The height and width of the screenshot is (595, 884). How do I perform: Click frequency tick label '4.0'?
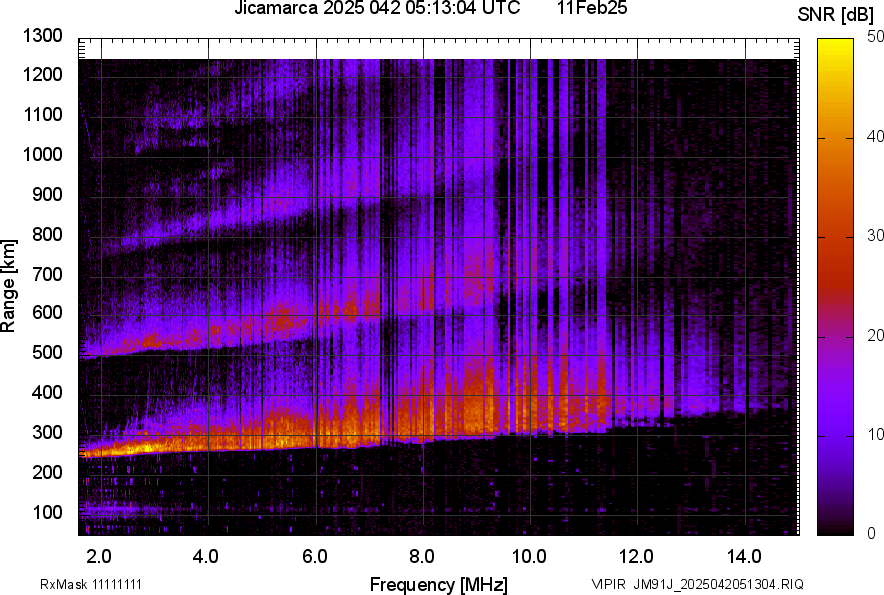[206, 557]
